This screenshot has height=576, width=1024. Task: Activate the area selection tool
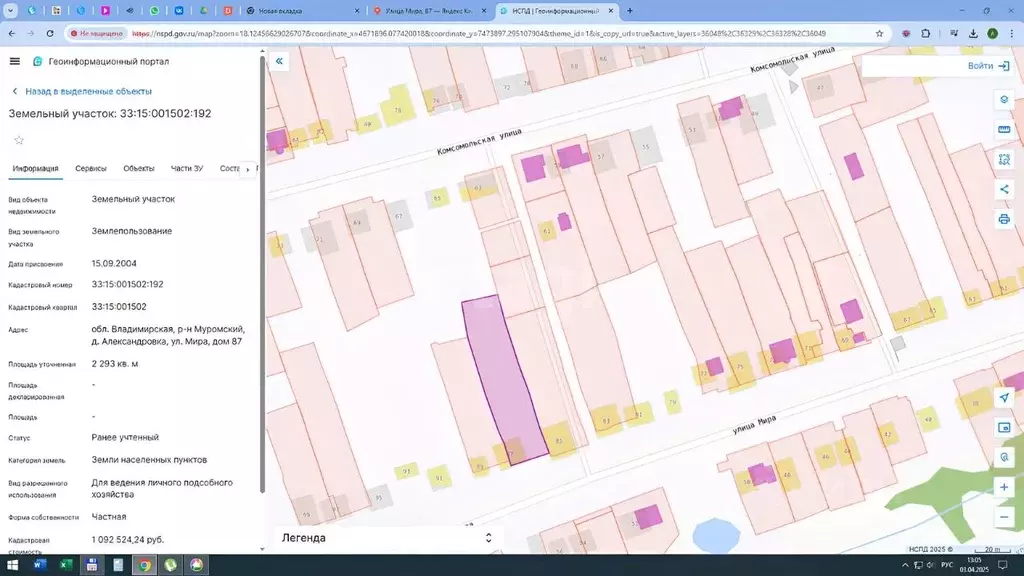point(1004,159)
